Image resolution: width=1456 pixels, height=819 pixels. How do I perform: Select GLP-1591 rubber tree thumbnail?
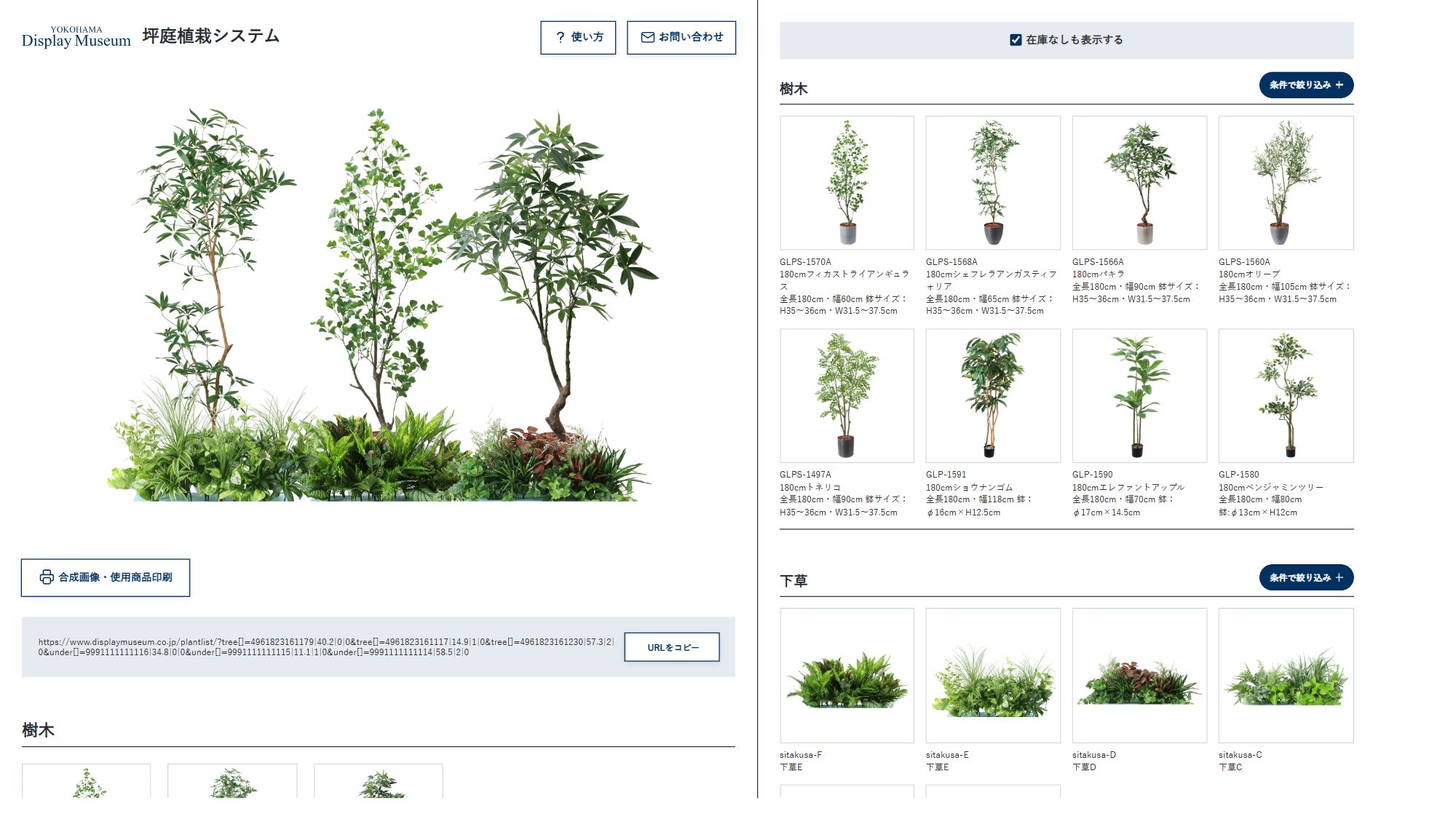coord(993,395)
